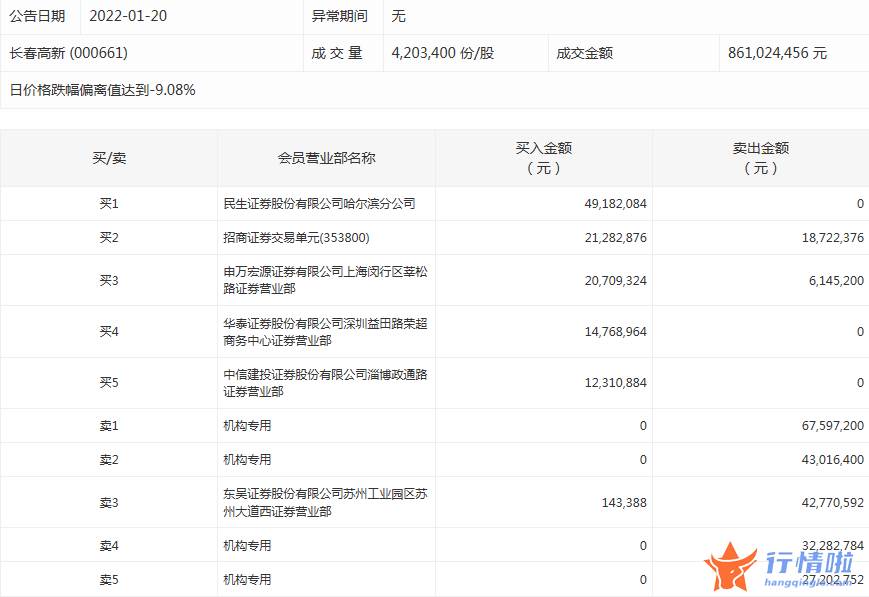869x597 pixels.
Task: Click 申万宏源证券有限公司上海闵行区莘松路证券营业部
Action: [x=325, y=280]
